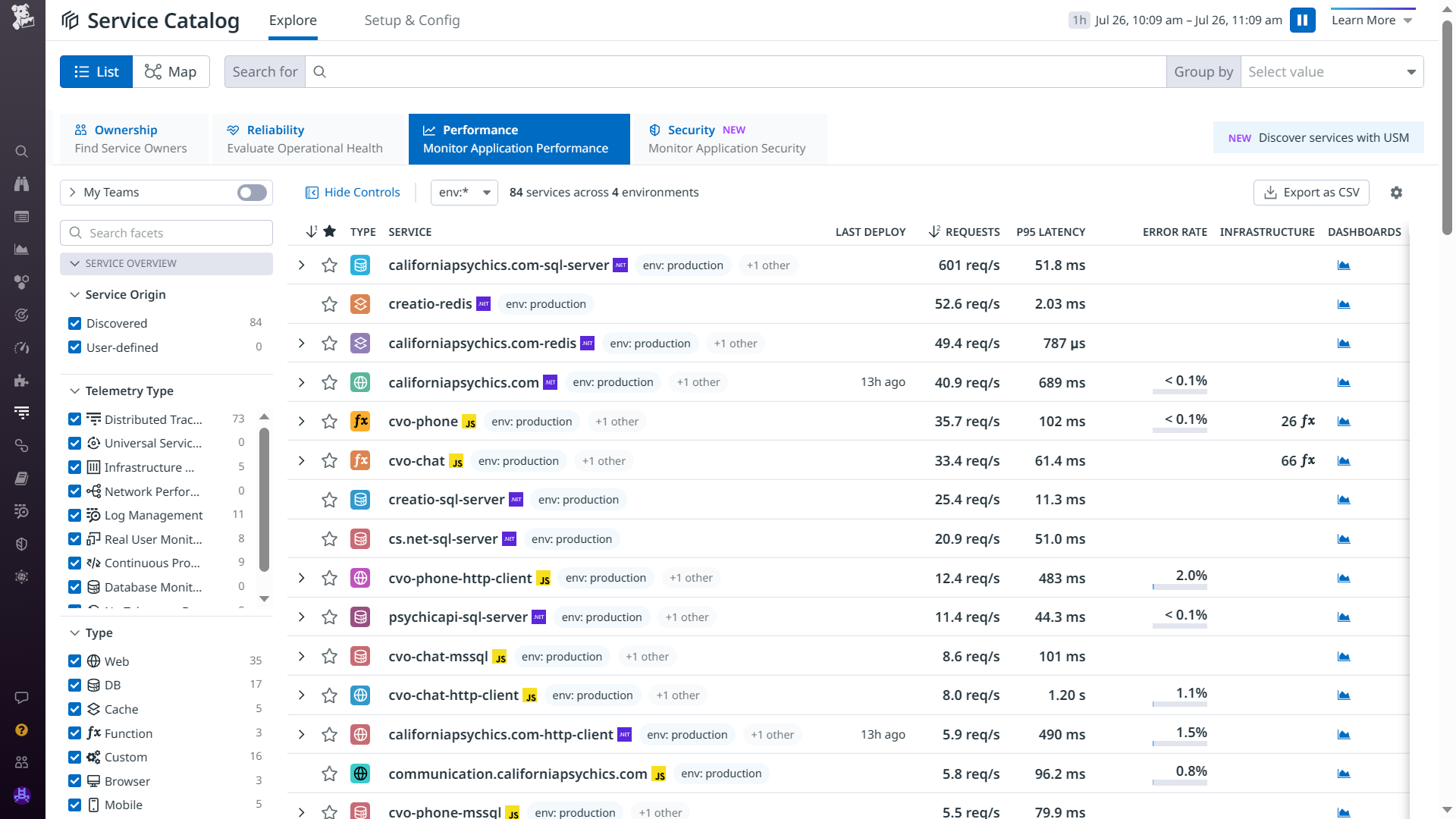
Task: Uncheck the Discovered service origin checkbox
Action: (75, 324)
